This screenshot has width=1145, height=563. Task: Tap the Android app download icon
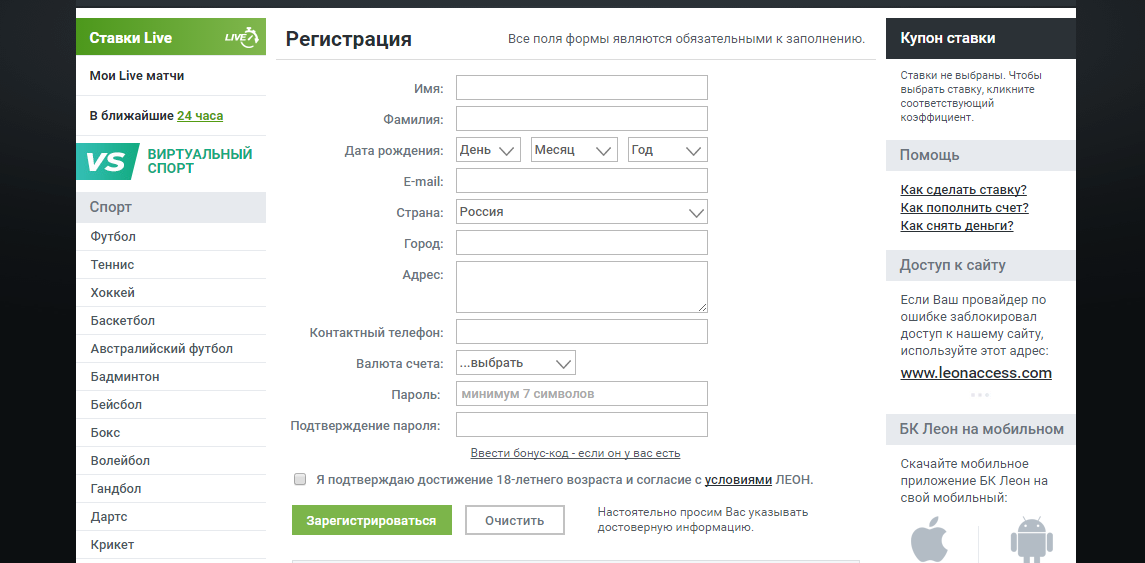1031,540
